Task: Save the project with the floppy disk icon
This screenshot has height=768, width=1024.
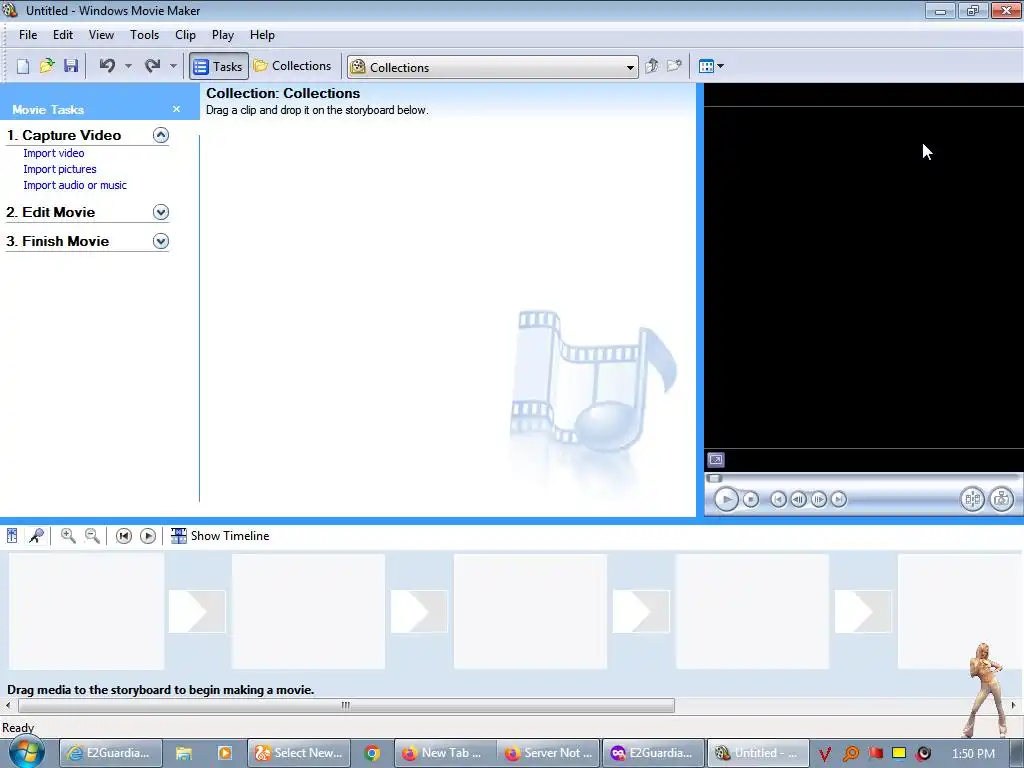Action: click(71, 66)
